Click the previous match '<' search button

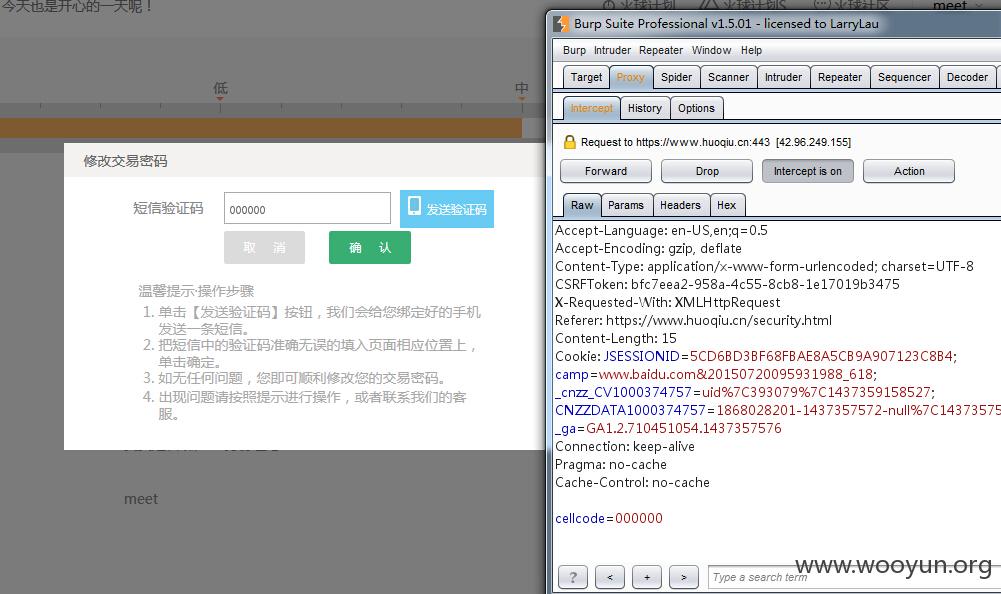[x=610, y=577]
